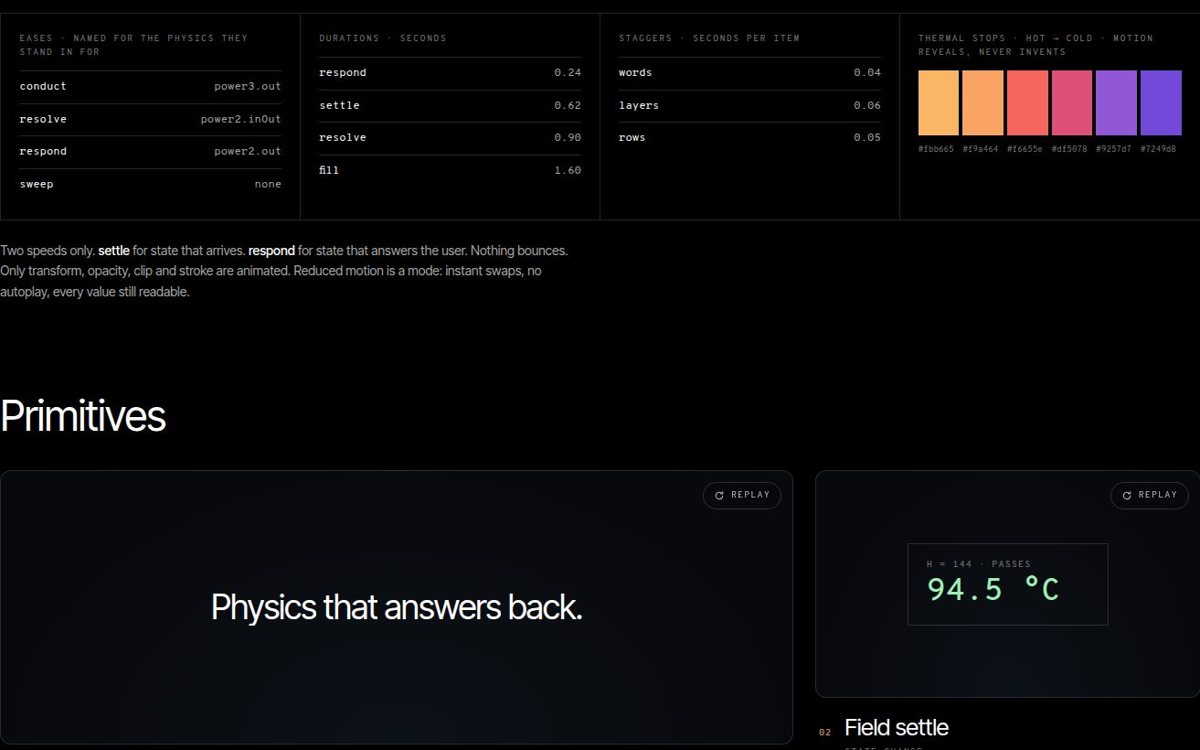Click the 'Staggers · Seconds per item' header
Screen dimensions: 1200x750
pos(710,38)
